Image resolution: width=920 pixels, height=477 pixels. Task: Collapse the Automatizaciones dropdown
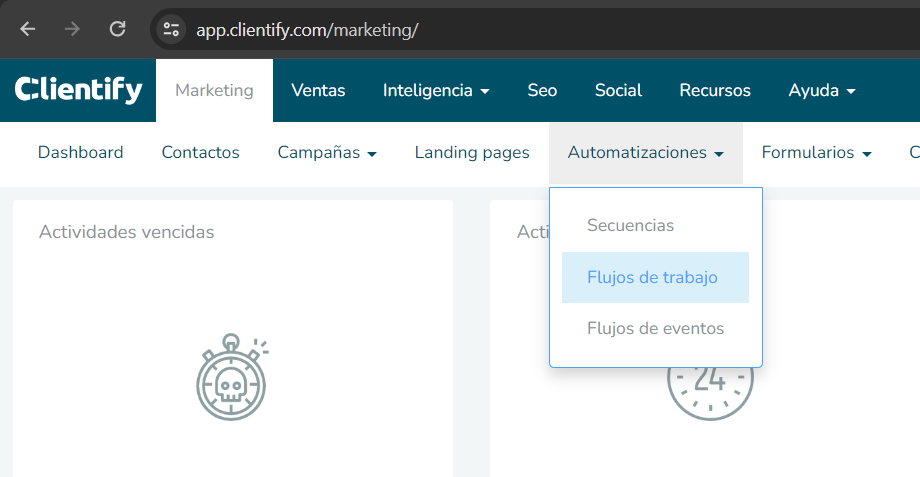(x=645, y=153)
